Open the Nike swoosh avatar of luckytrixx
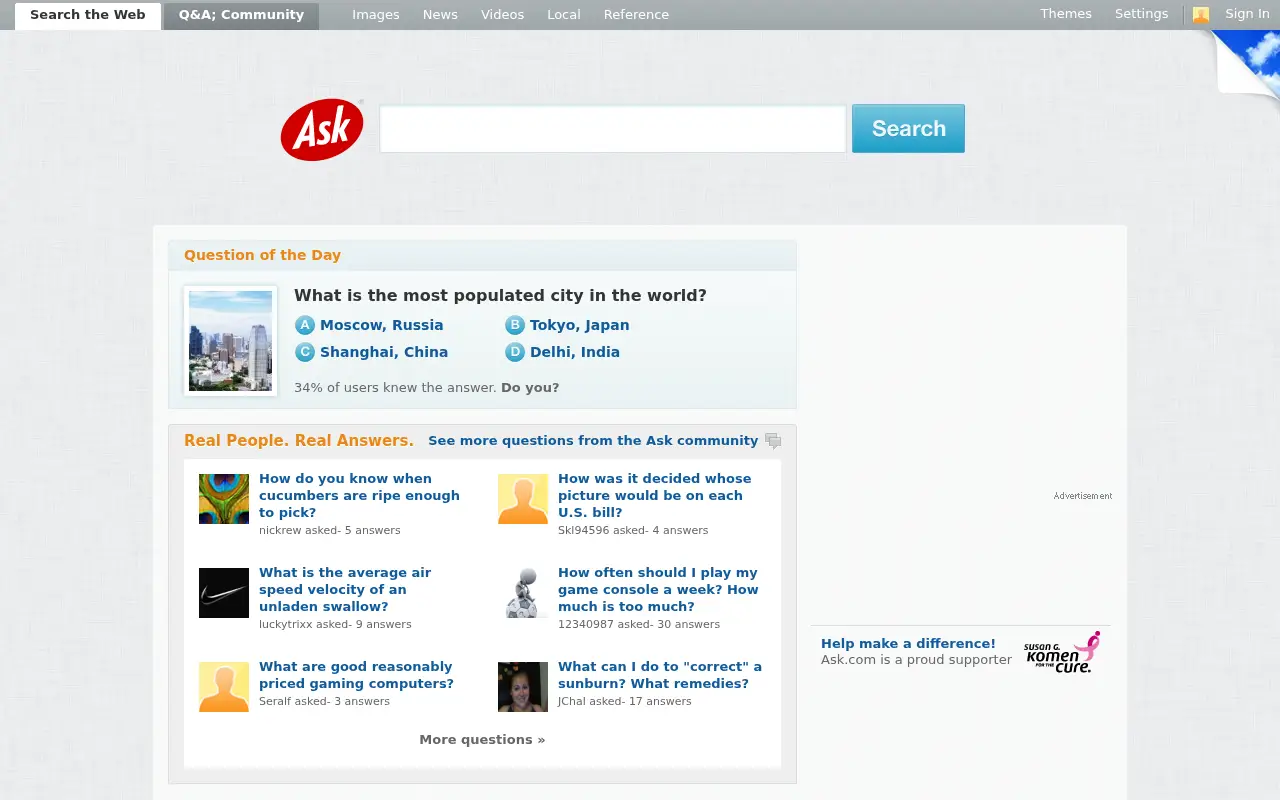This screenshot has width=1280, height=800. pos(224,593)
